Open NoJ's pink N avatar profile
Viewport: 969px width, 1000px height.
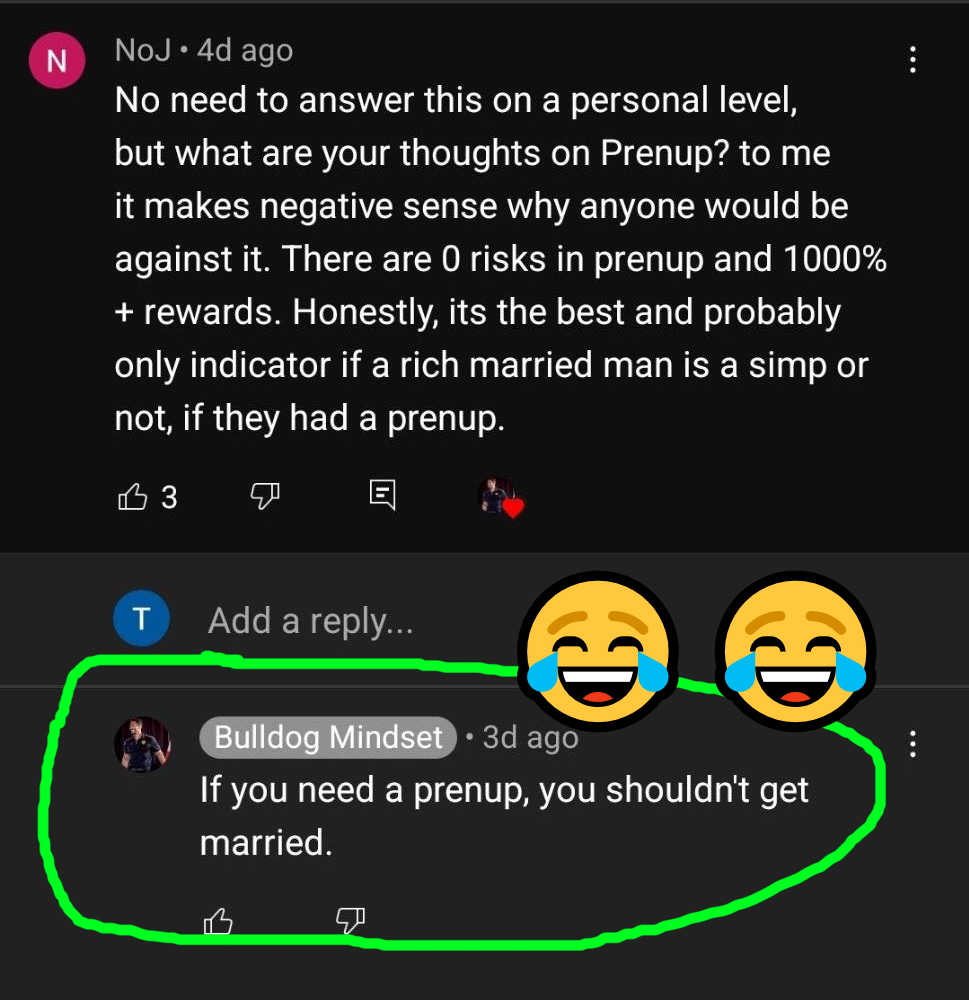(x=57, y=60)
